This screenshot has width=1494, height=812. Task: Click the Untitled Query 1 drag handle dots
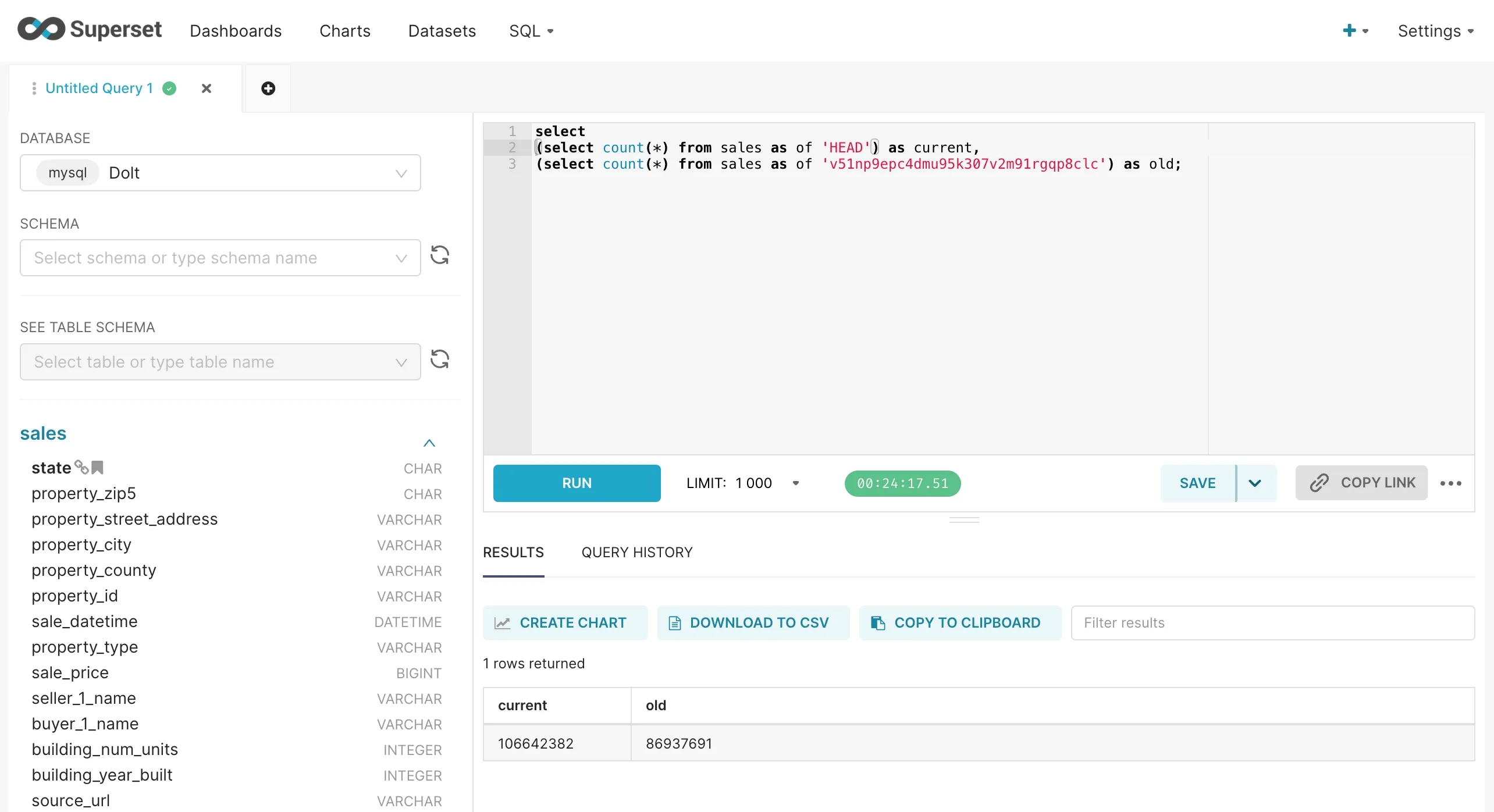[34, 88]
